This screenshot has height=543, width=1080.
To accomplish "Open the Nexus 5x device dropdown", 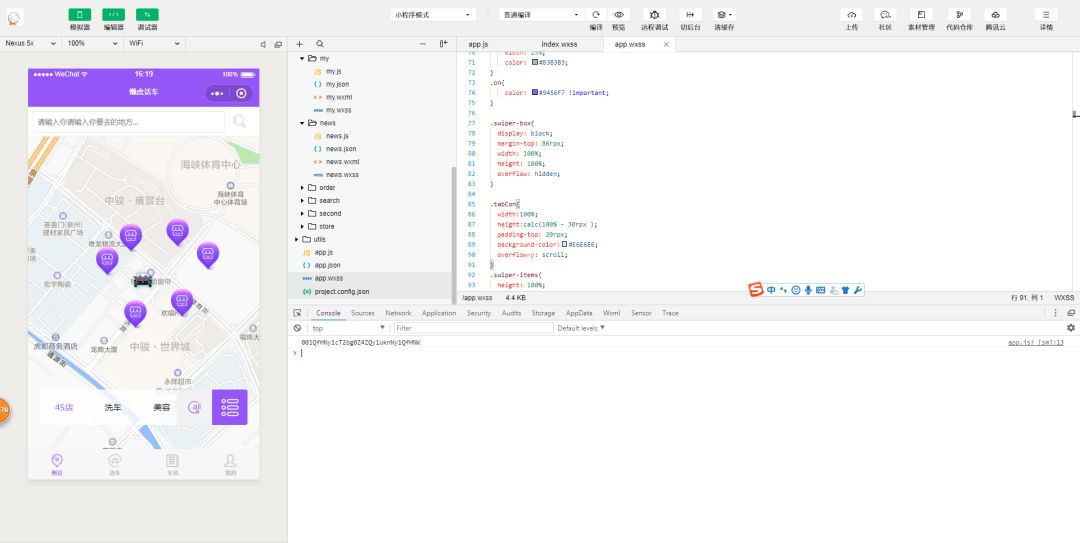I will click(x=30, y=43).
